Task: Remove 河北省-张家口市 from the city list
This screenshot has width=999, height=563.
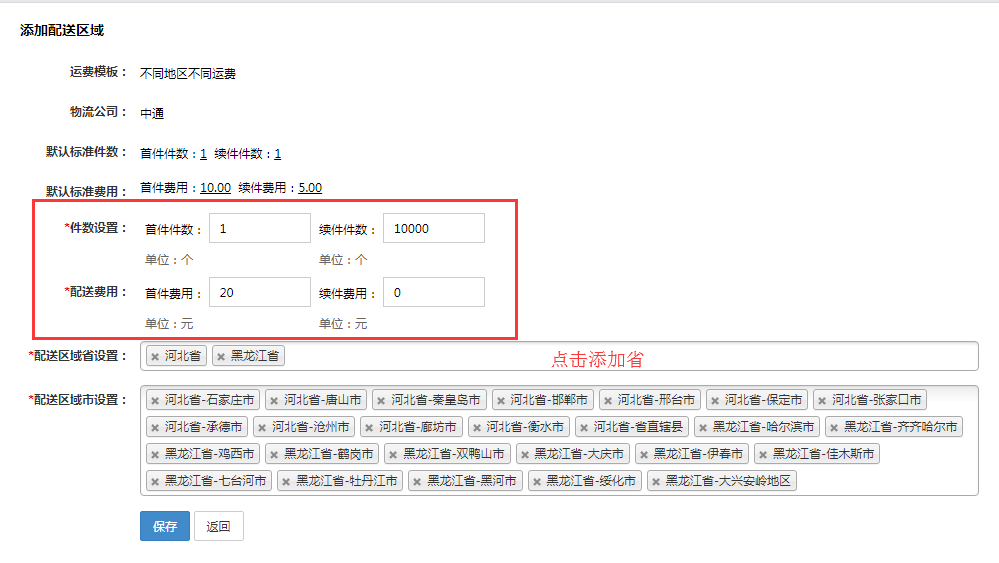Action: click(823, 400)
